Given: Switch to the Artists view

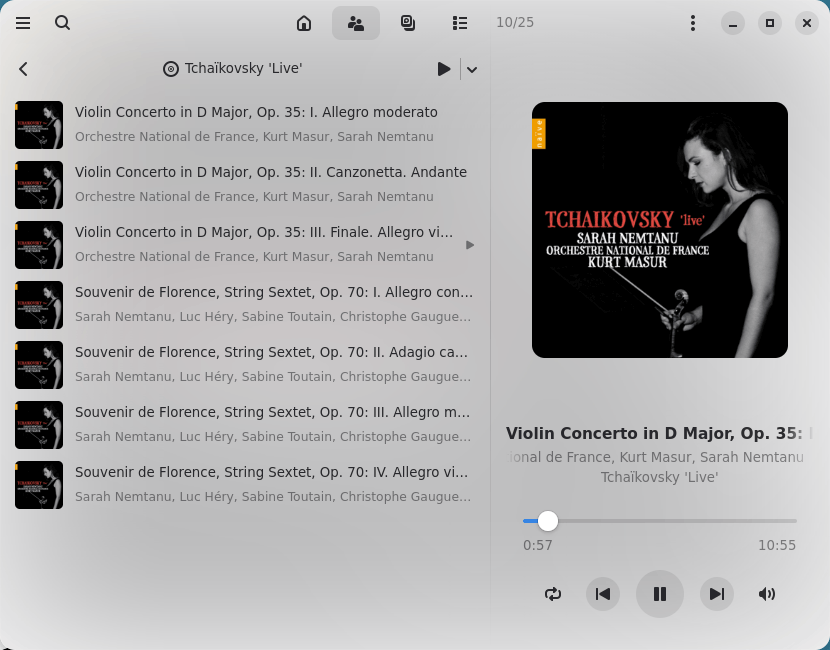Looking at the screenshot, I should click(356, 23).
